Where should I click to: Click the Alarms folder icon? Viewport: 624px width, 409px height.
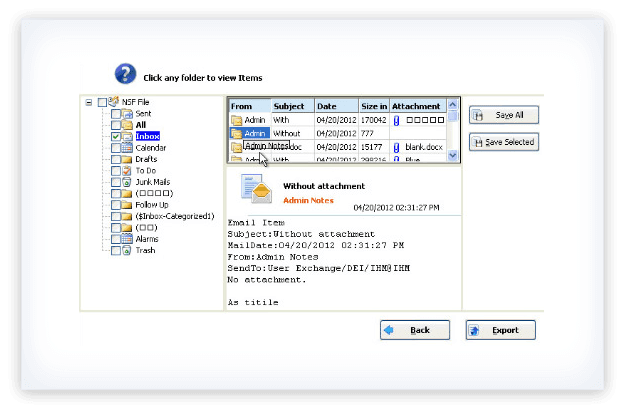click(127, 239)
